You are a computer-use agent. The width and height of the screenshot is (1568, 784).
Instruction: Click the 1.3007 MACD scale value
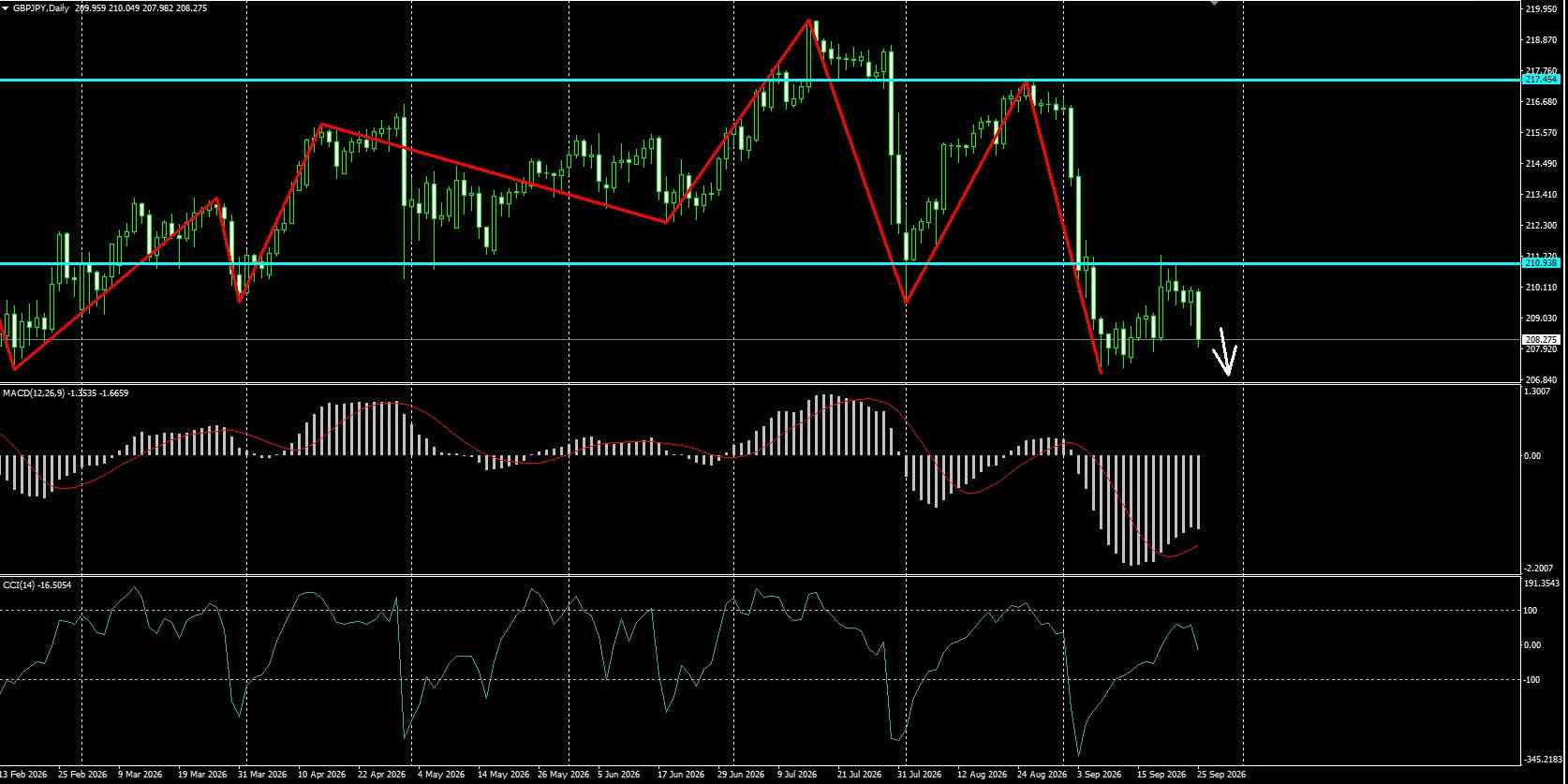(x=1539, y=392)
